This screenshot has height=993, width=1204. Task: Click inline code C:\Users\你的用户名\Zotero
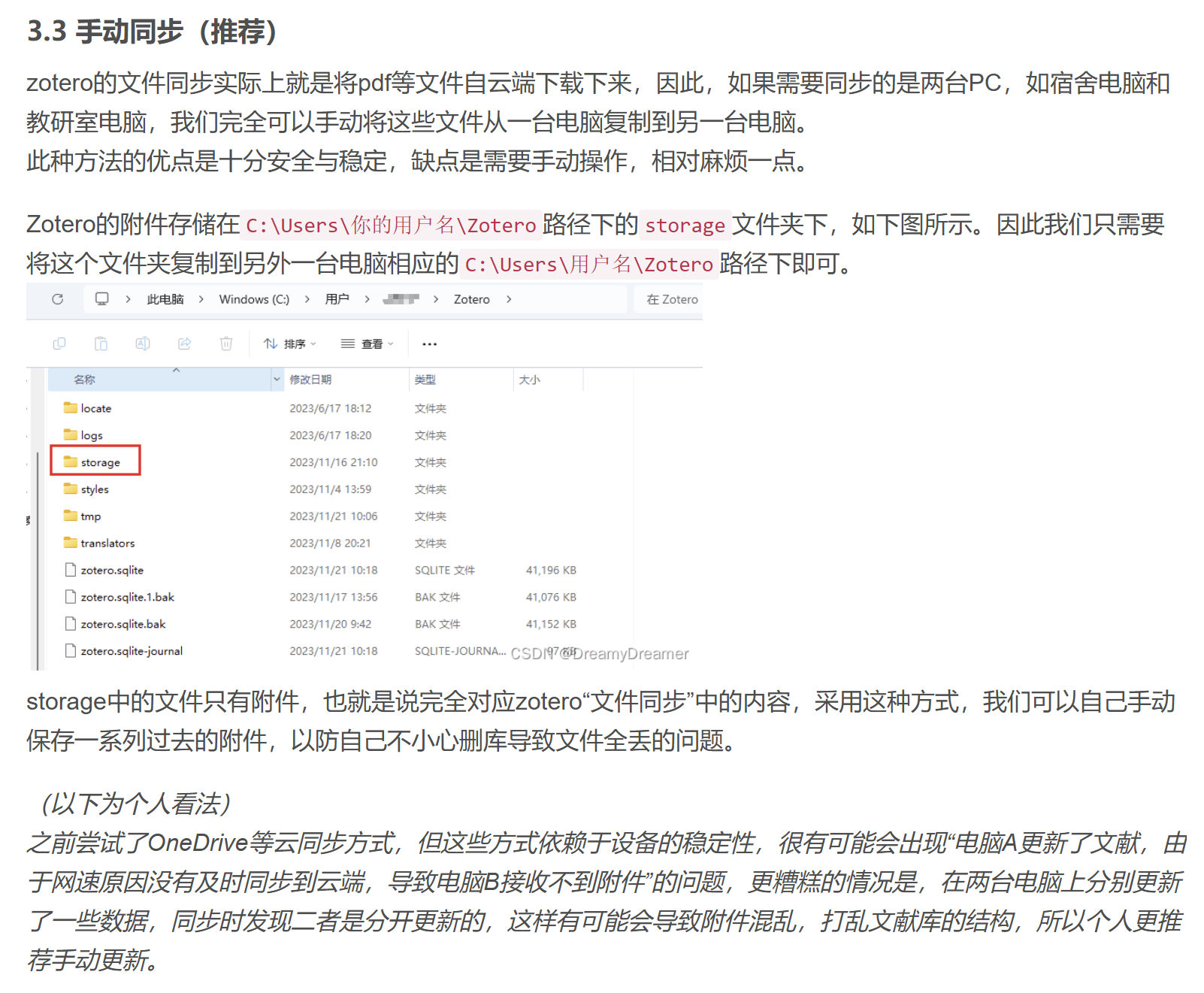(392, 225)
